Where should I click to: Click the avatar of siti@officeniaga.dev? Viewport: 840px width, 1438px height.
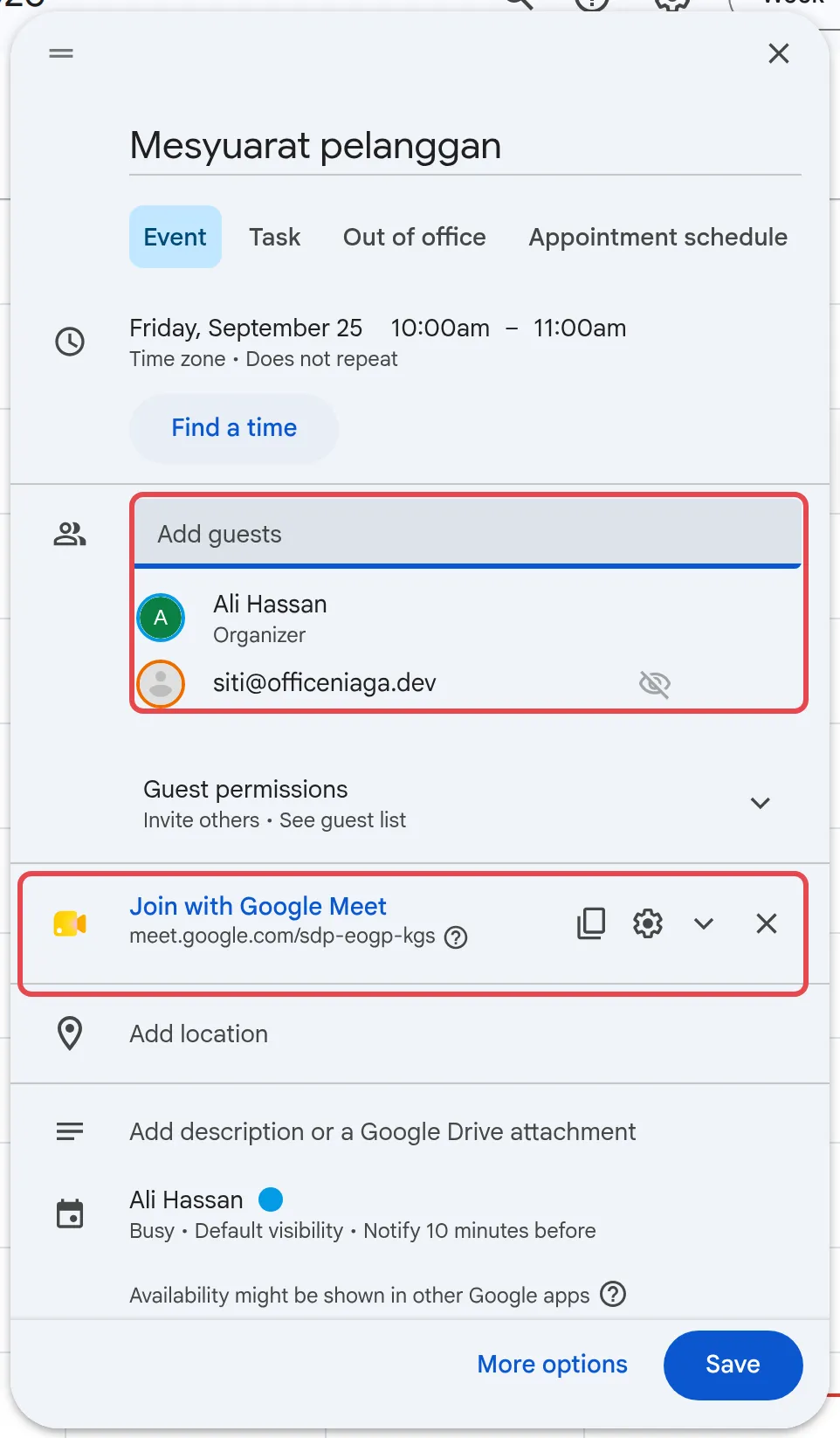coord(161,683)
